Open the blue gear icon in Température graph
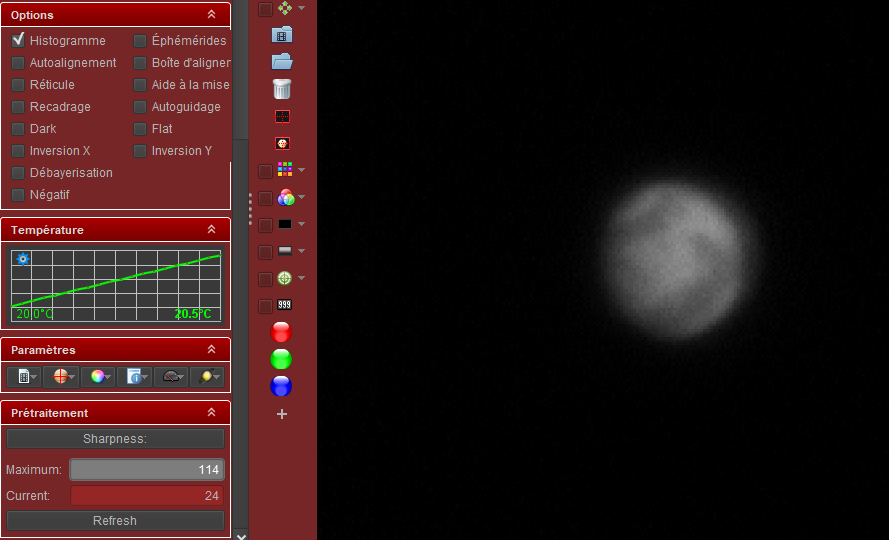889x540 pixels. coord(23,259)
